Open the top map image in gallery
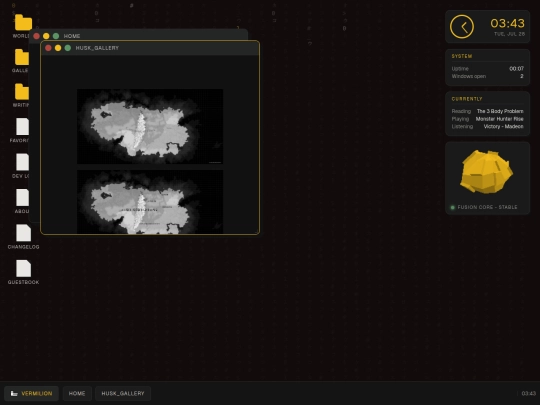This screenshot has height=405, width=540. tap(150, 126)
